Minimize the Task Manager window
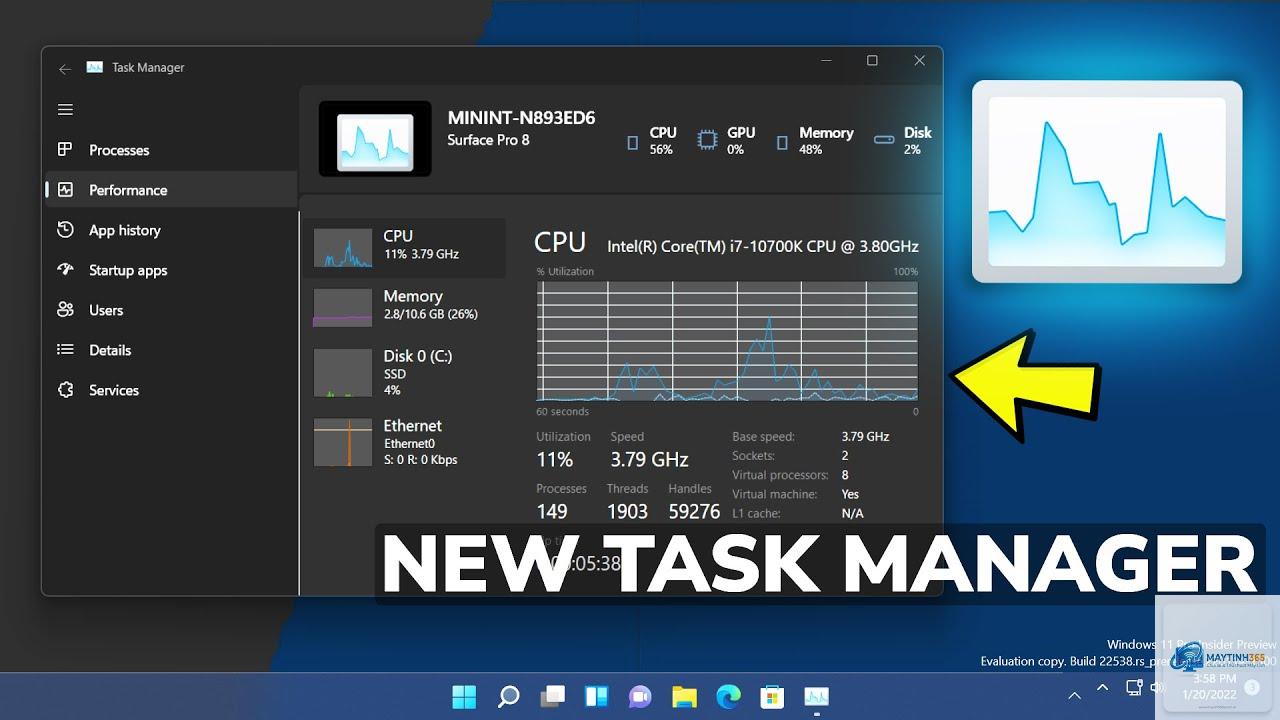Viewport: 1280px width, 720px height. [x=825, y=61]
